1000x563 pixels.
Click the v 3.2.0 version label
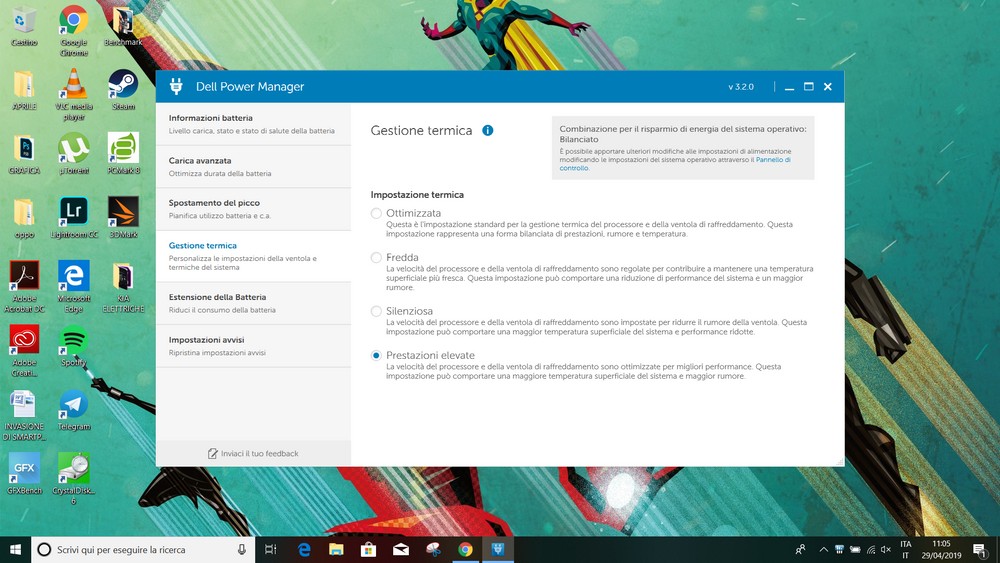(741, 87)
